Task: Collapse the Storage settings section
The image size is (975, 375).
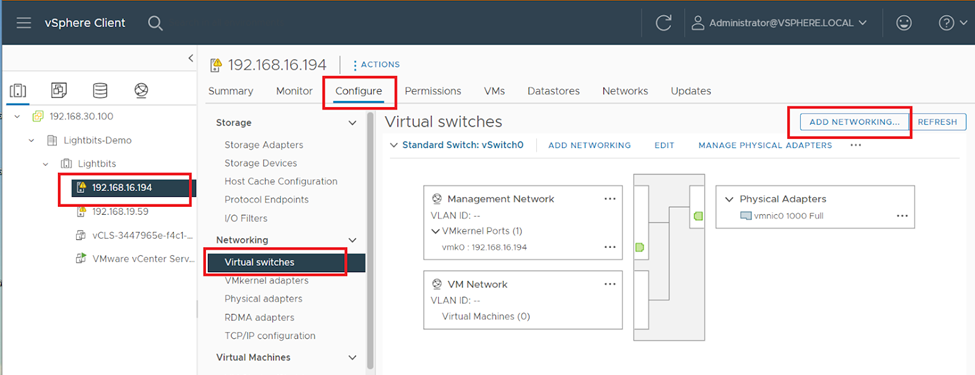Action: click(353, 123)
